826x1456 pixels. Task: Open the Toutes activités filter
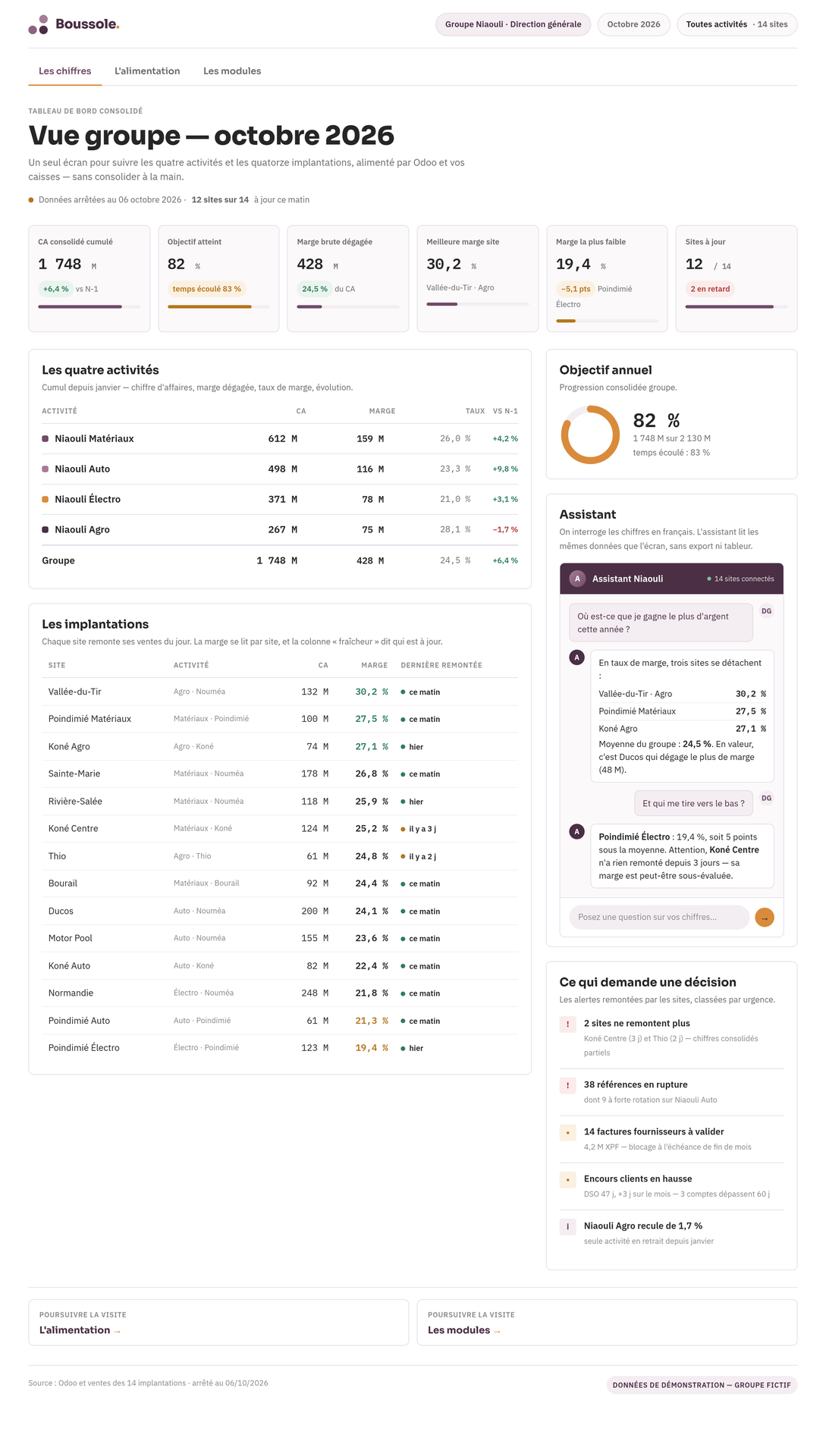click(x=736, y=24)
